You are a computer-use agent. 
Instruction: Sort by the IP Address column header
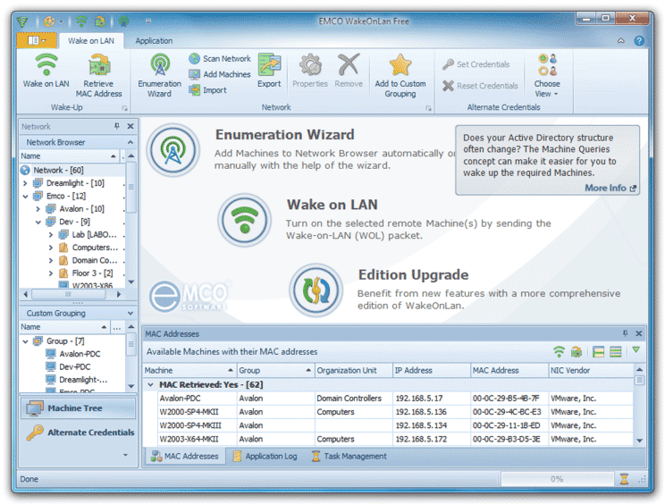pyautogui.click(x=431, y=370)
